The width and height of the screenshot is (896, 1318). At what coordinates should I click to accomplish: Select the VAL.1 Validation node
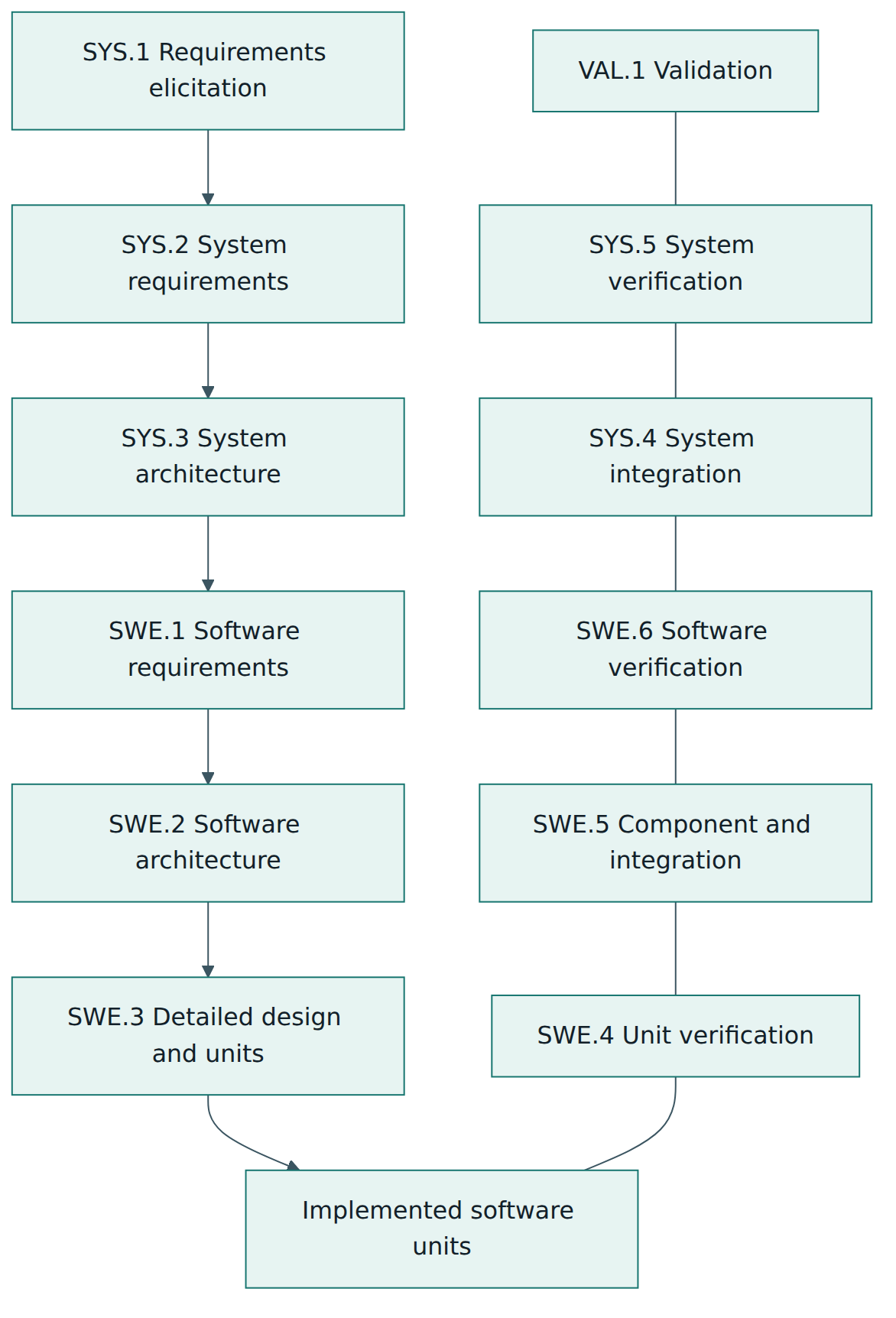pos(676,71)
